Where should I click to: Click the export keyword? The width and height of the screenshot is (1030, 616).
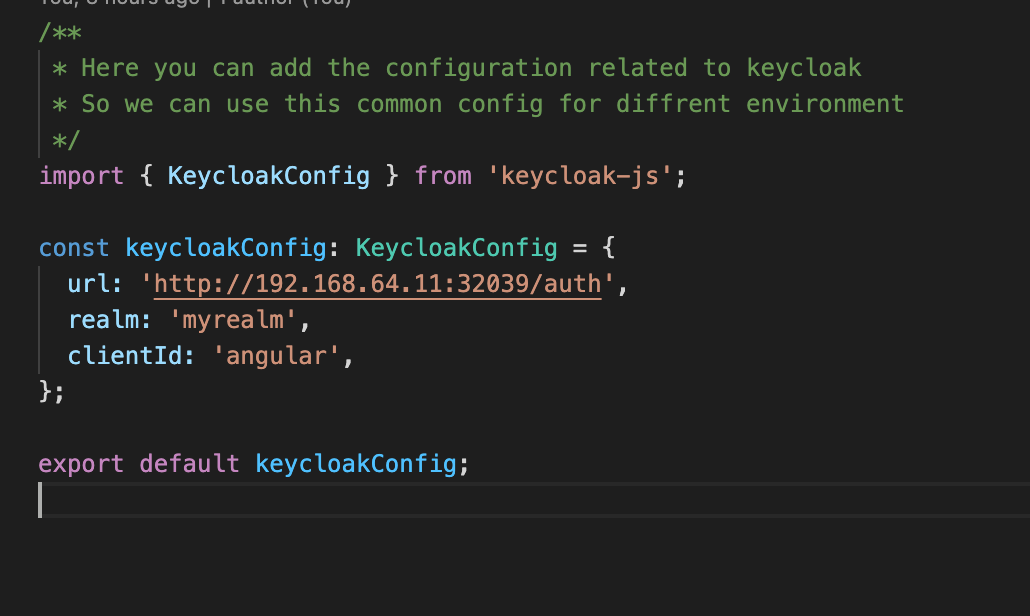point(81,465)
